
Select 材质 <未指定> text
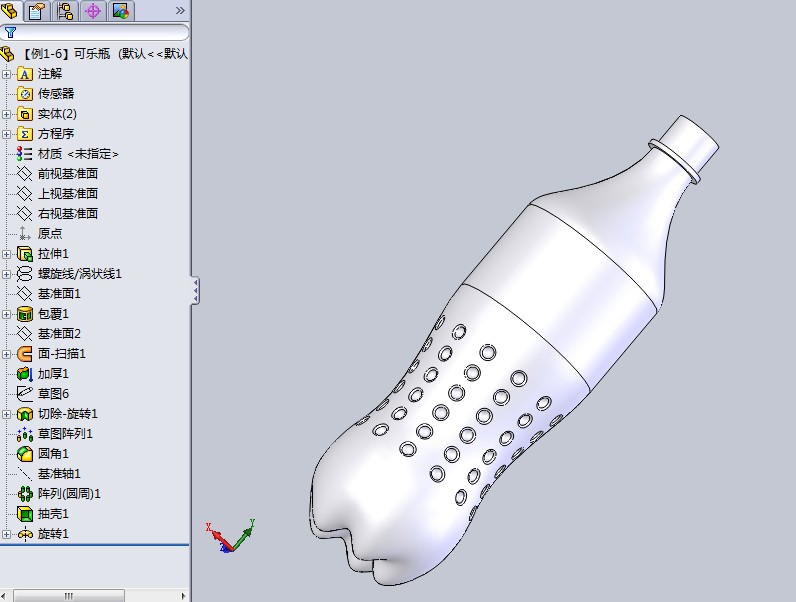click(78, 154)
